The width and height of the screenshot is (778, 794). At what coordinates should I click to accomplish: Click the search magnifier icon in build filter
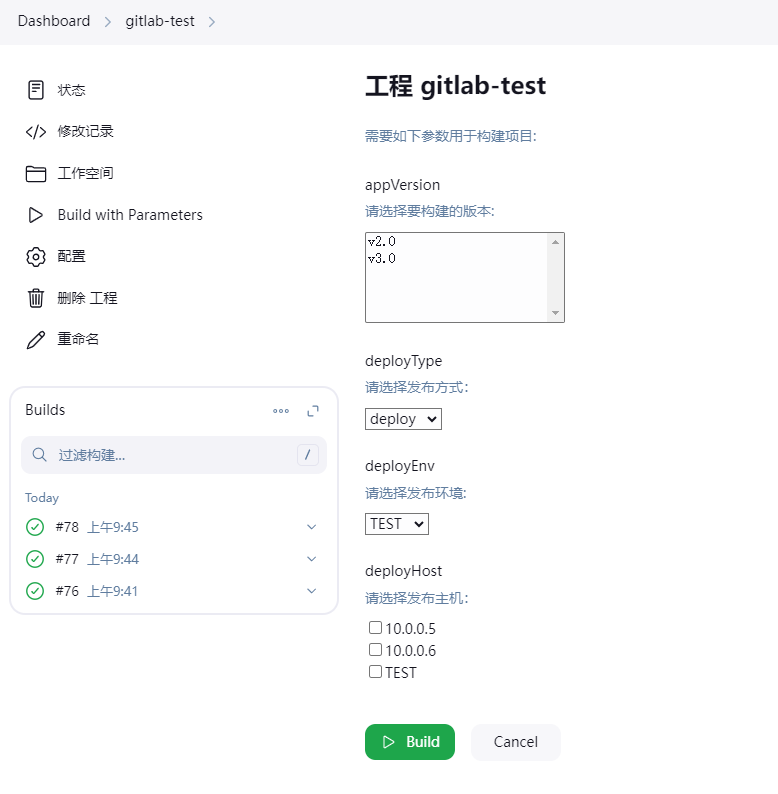(x=40, y=455)
